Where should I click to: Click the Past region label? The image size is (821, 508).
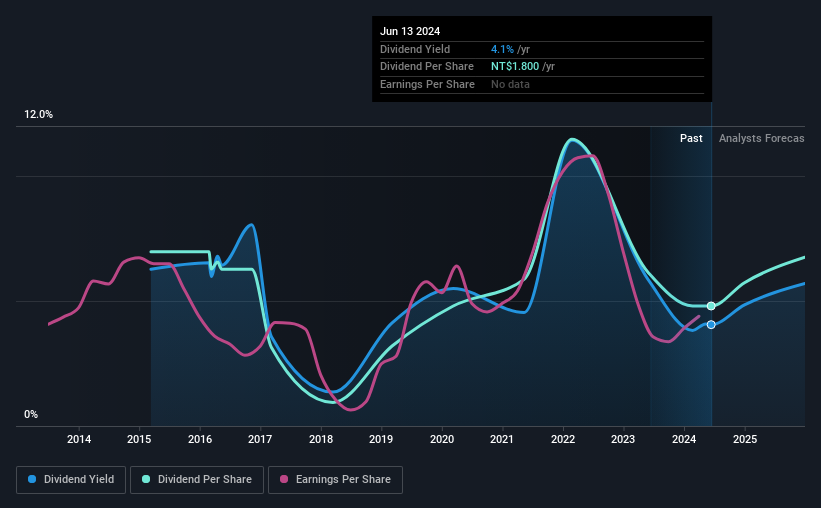[x=691, y=138]
